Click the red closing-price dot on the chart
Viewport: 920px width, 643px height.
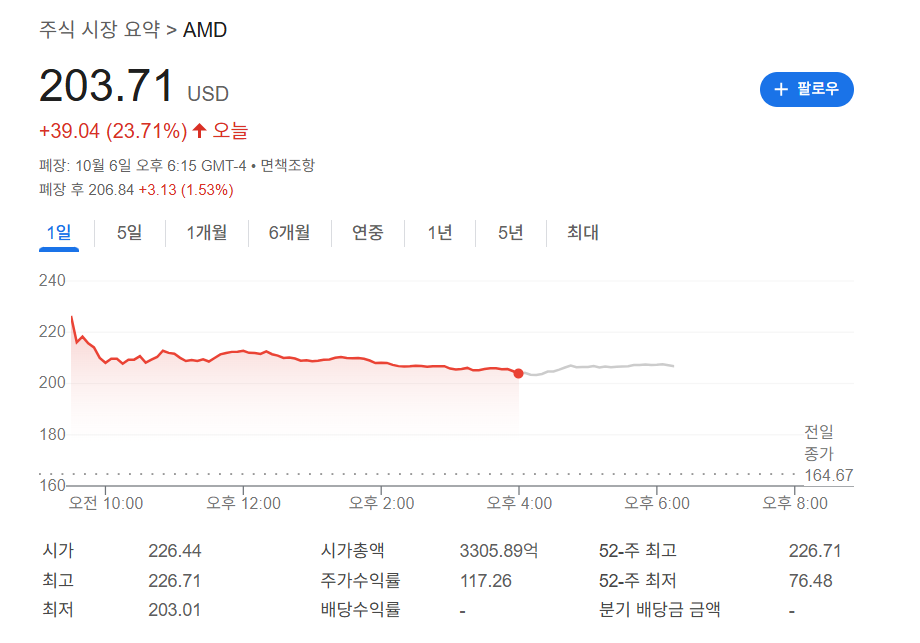(518, 373)
